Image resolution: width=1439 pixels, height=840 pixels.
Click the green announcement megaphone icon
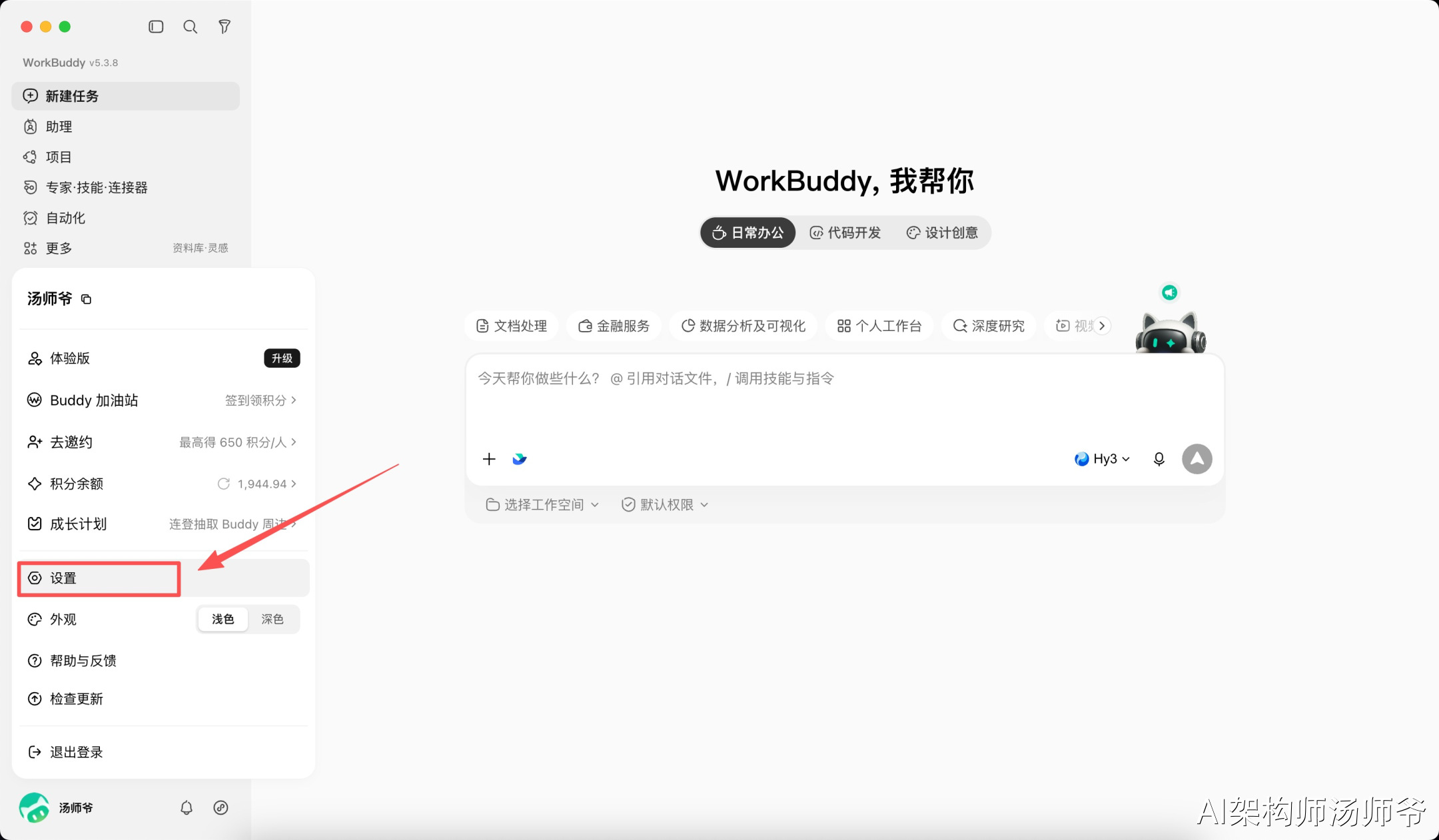(1169, 292)
